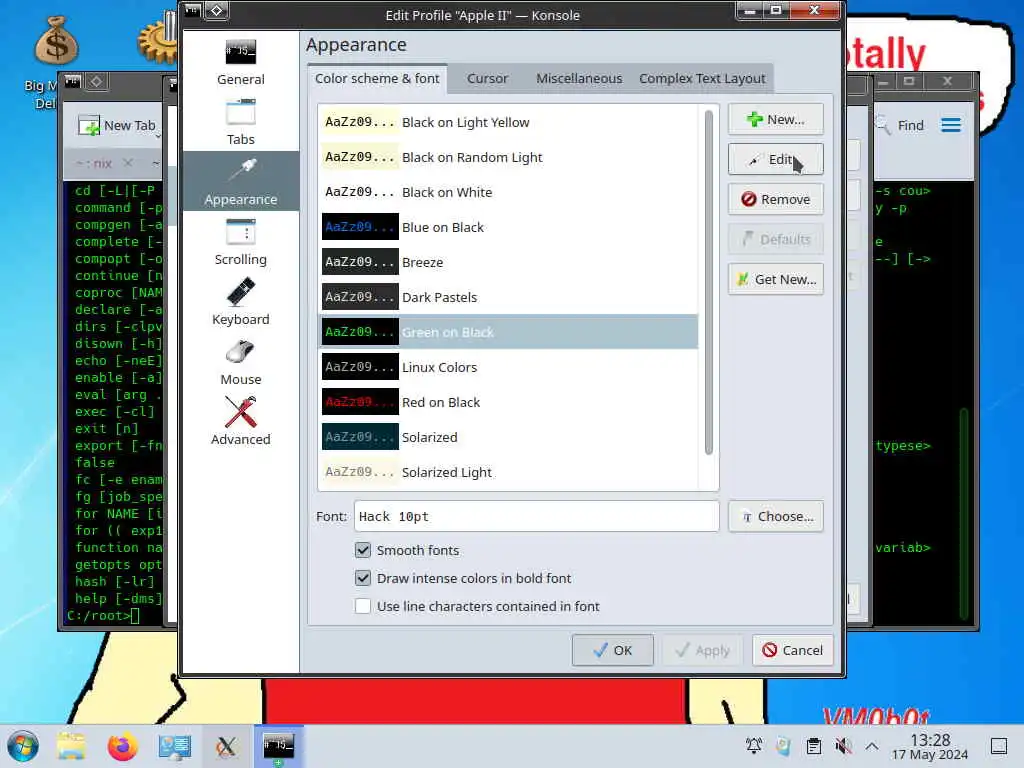Screen dimensions: 1024x768
Task: Switch to the Konsole taskbar entry
Action: pyautogui.click(x=278, y=746)
